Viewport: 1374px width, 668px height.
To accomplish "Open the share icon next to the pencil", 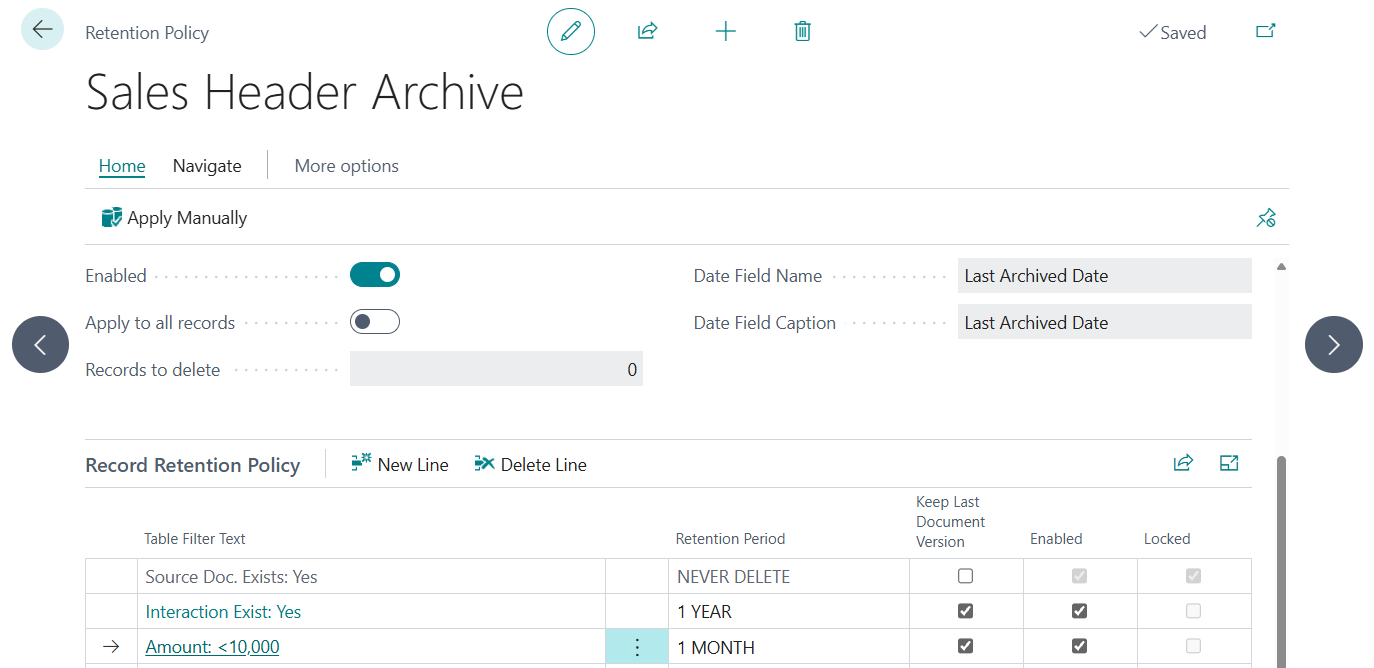I will pyautogui.click(x=647, y=31).
